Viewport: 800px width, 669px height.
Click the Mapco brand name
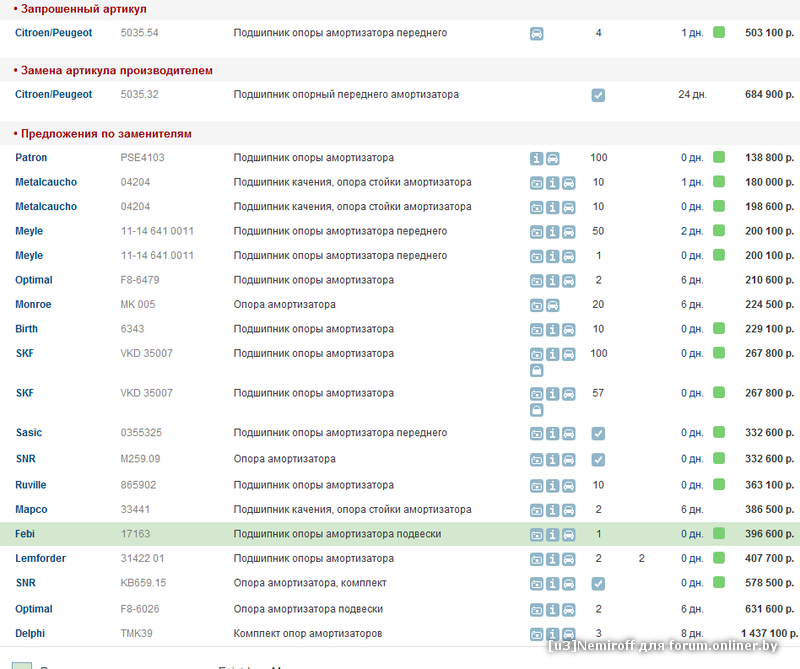31,509
